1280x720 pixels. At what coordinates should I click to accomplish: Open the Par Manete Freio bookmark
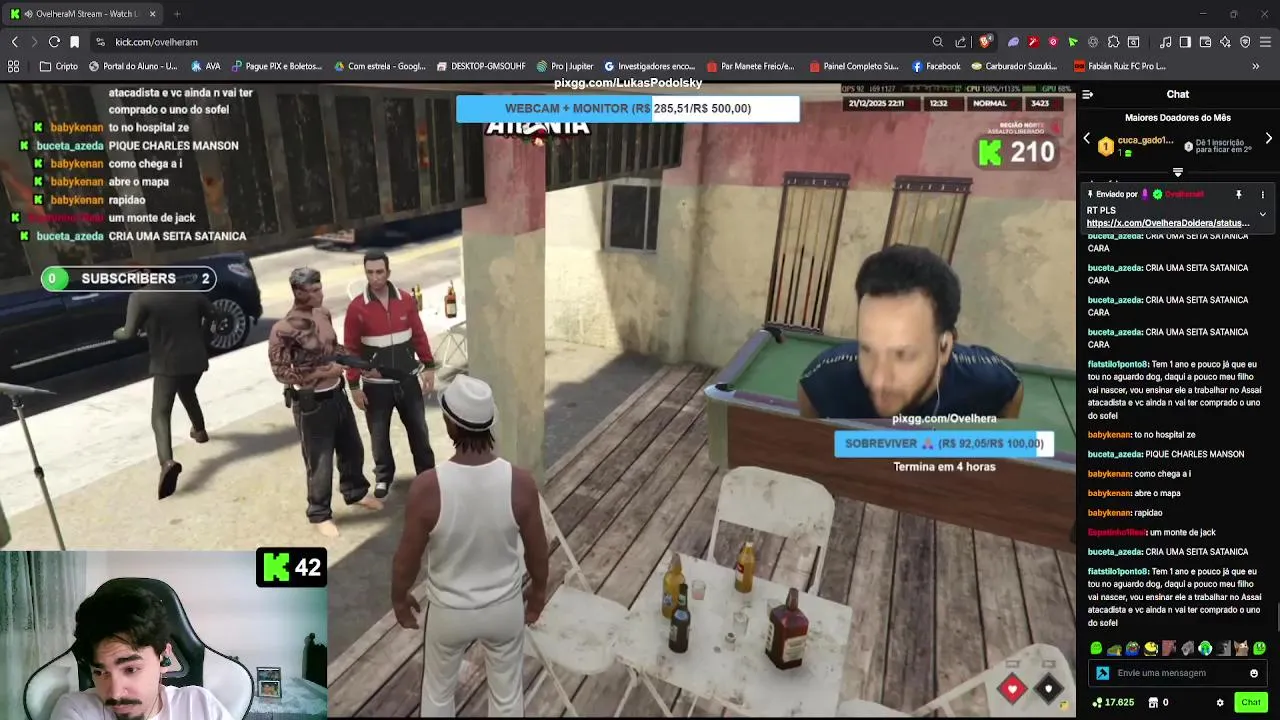point(750,66)
